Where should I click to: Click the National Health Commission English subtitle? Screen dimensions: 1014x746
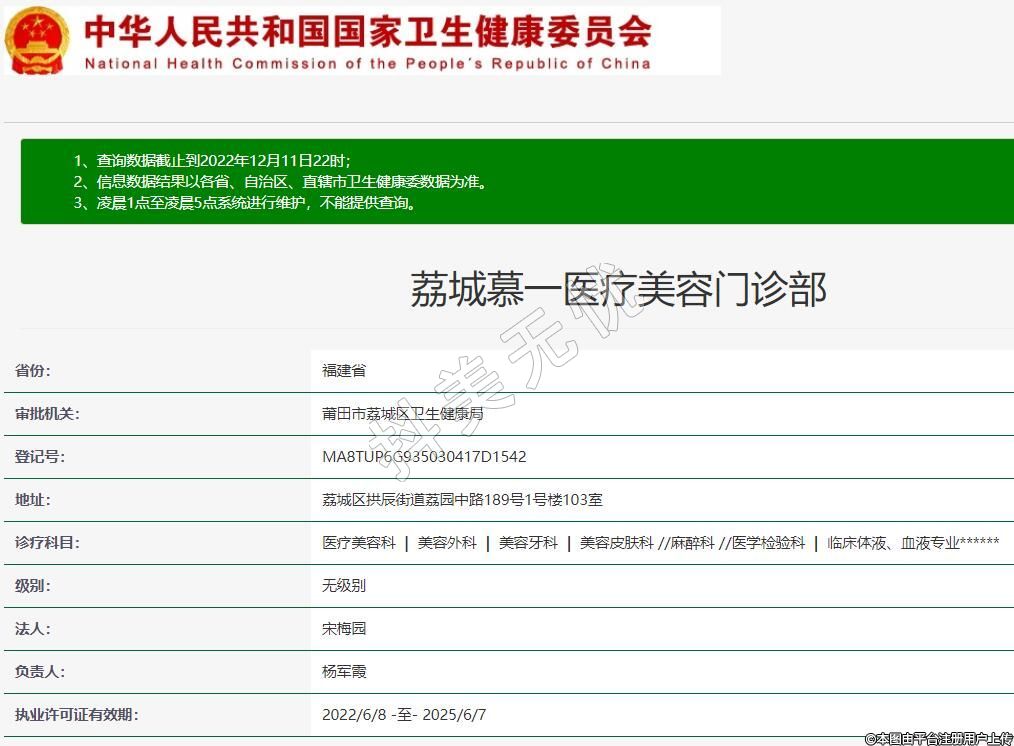pyautogui.click(x=367, y=64)
